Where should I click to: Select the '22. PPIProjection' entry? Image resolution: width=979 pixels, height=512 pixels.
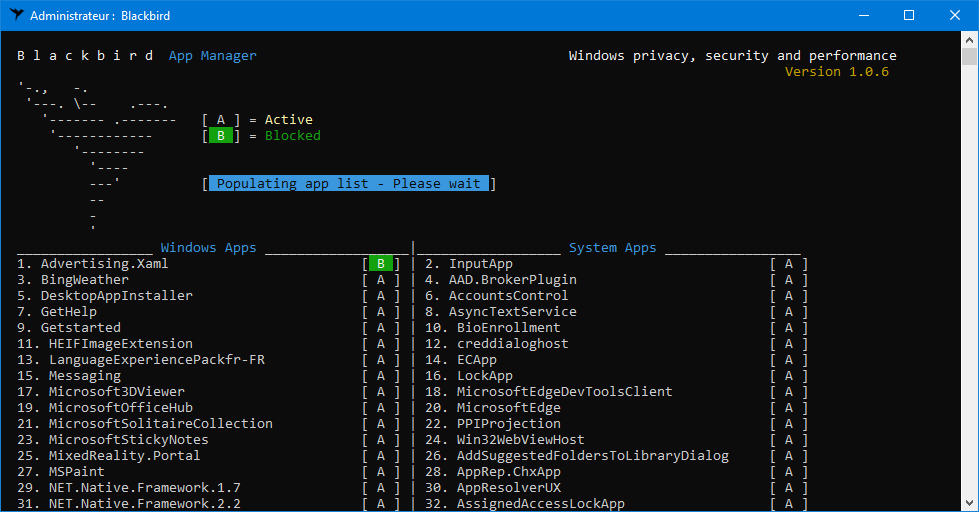[x=493, y=424]
